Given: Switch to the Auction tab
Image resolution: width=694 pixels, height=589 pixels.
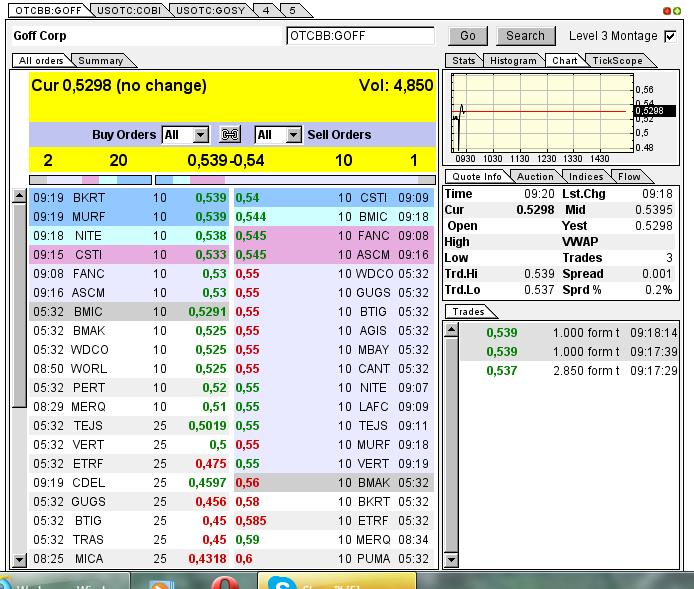Looking at the screenshot, I should click(x=535, y=177).
